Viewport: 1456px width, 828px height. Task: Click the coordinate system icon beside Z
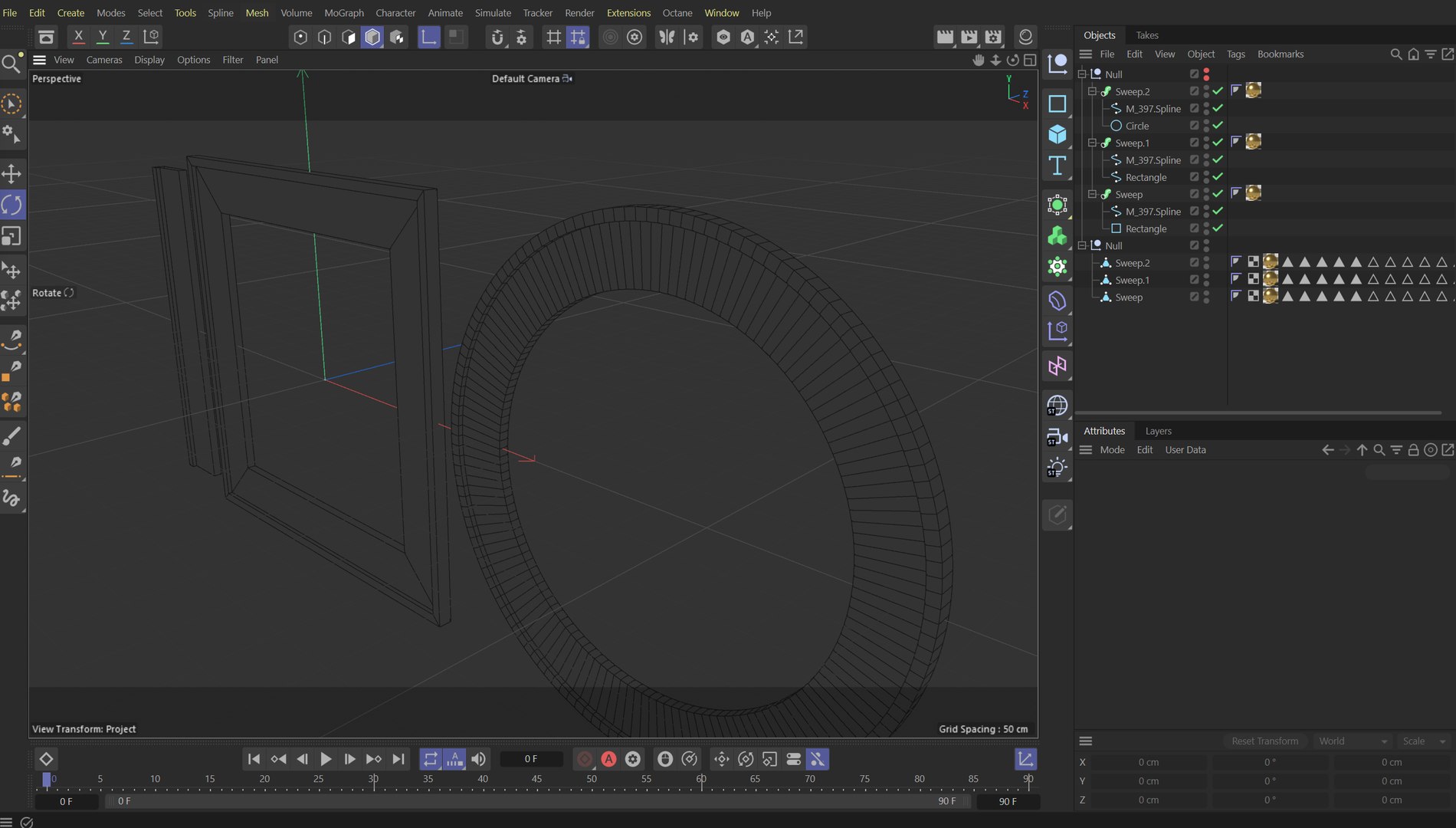[x=151, y=36]
